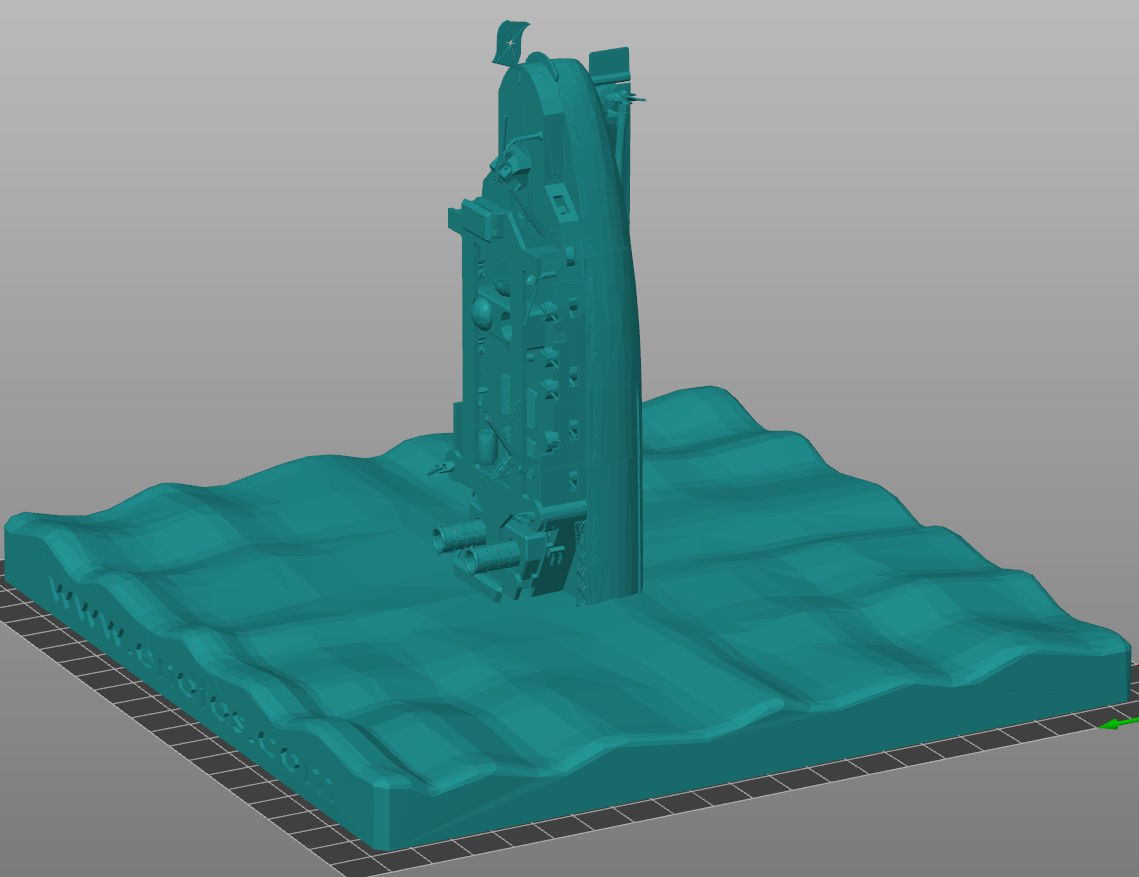This screenshot has height=877, width=1139.
Task: Click the rectangular hatch on the upper hull
Action: 562,206
